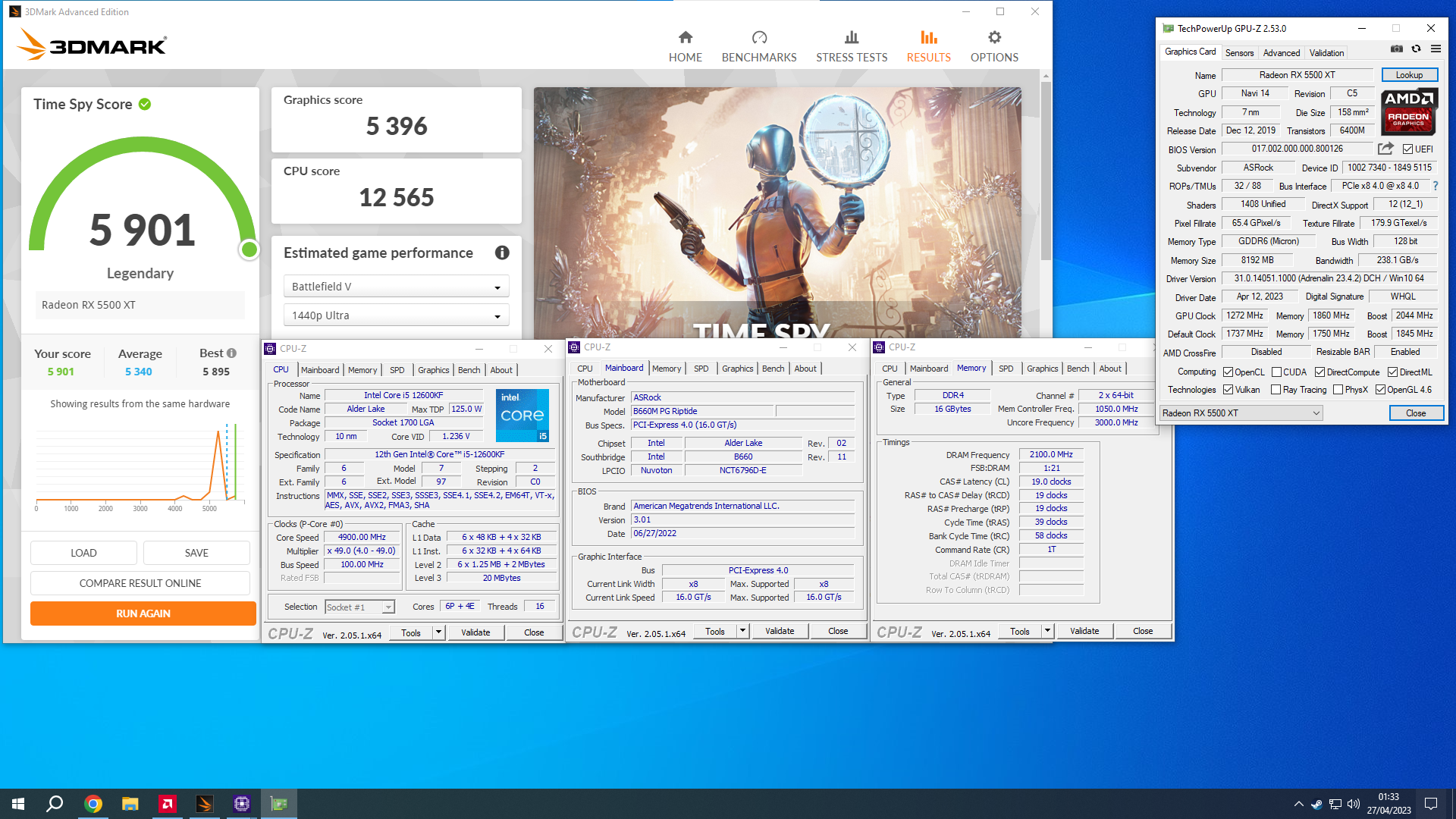Click the question mark beside Bus Interface
This screenshot has height=819, width=1456.
1435,186
